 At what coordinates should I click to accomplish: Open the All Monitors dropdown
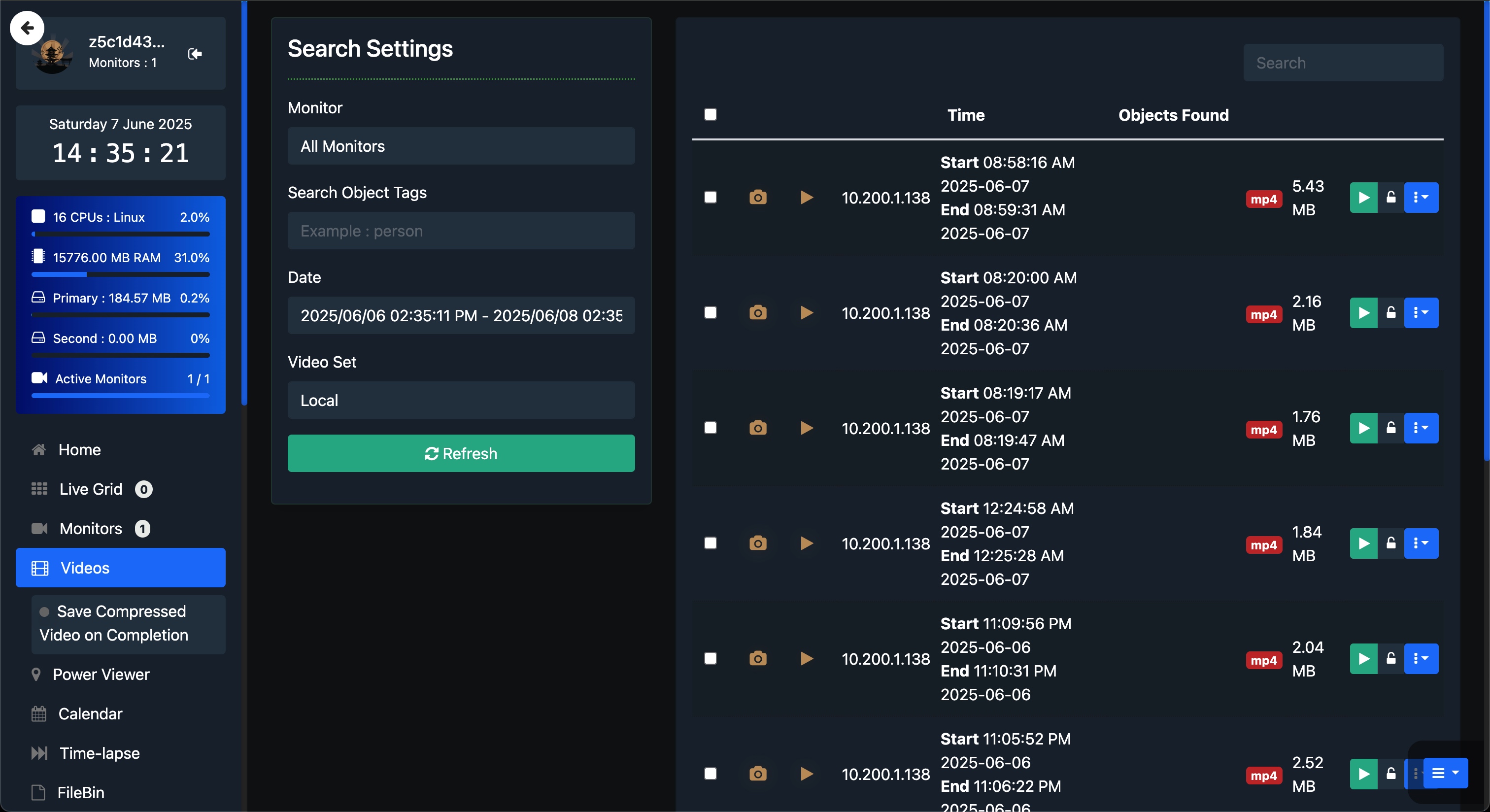point(461,146)
